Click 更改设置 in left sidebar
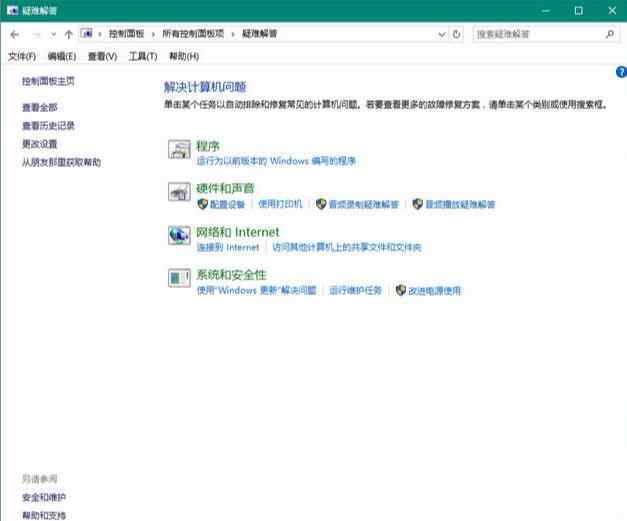 click(x=40, y=144)
